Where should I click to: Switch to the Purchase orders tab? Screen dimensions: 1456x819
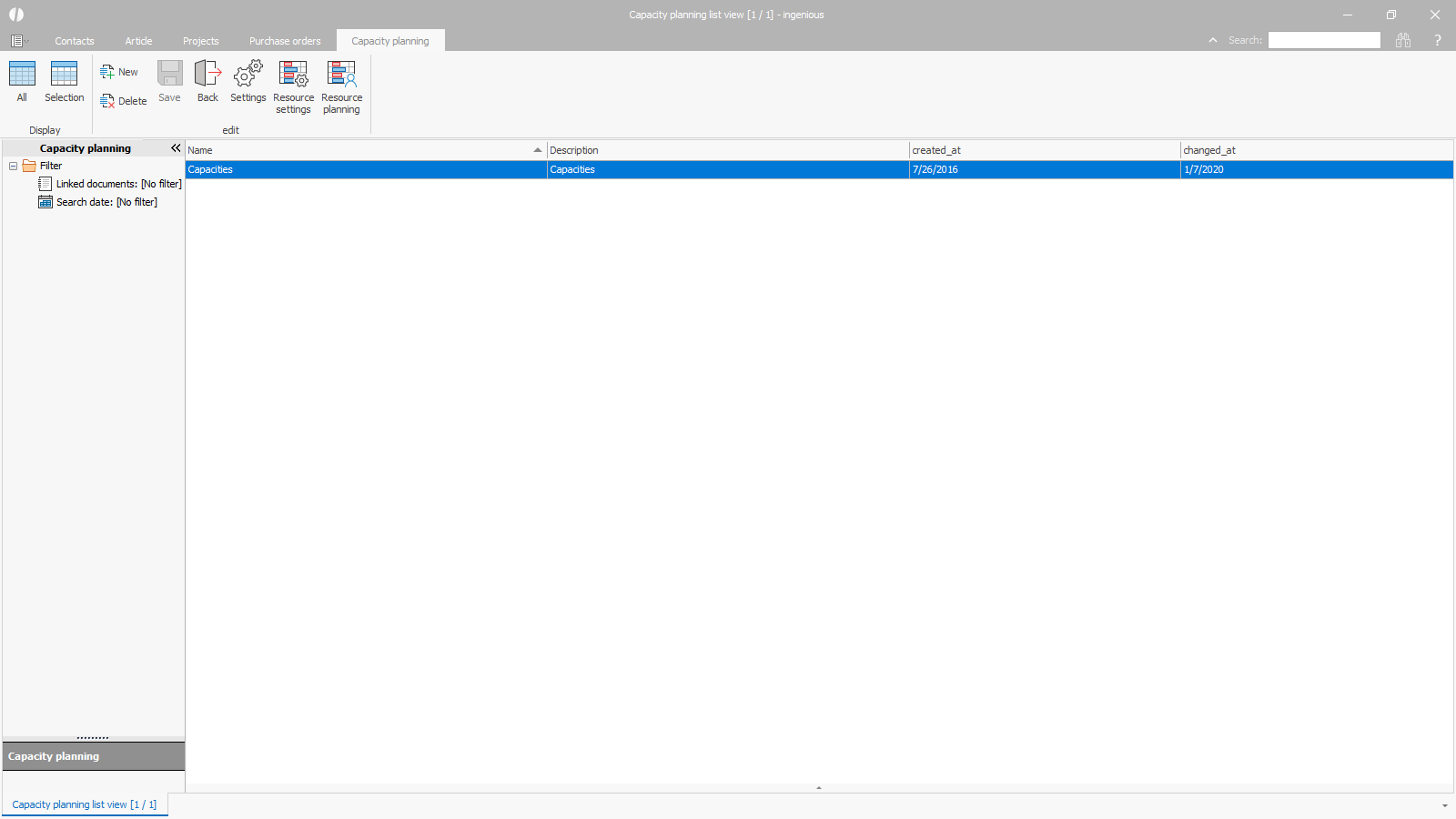click(x=285, y=41)
